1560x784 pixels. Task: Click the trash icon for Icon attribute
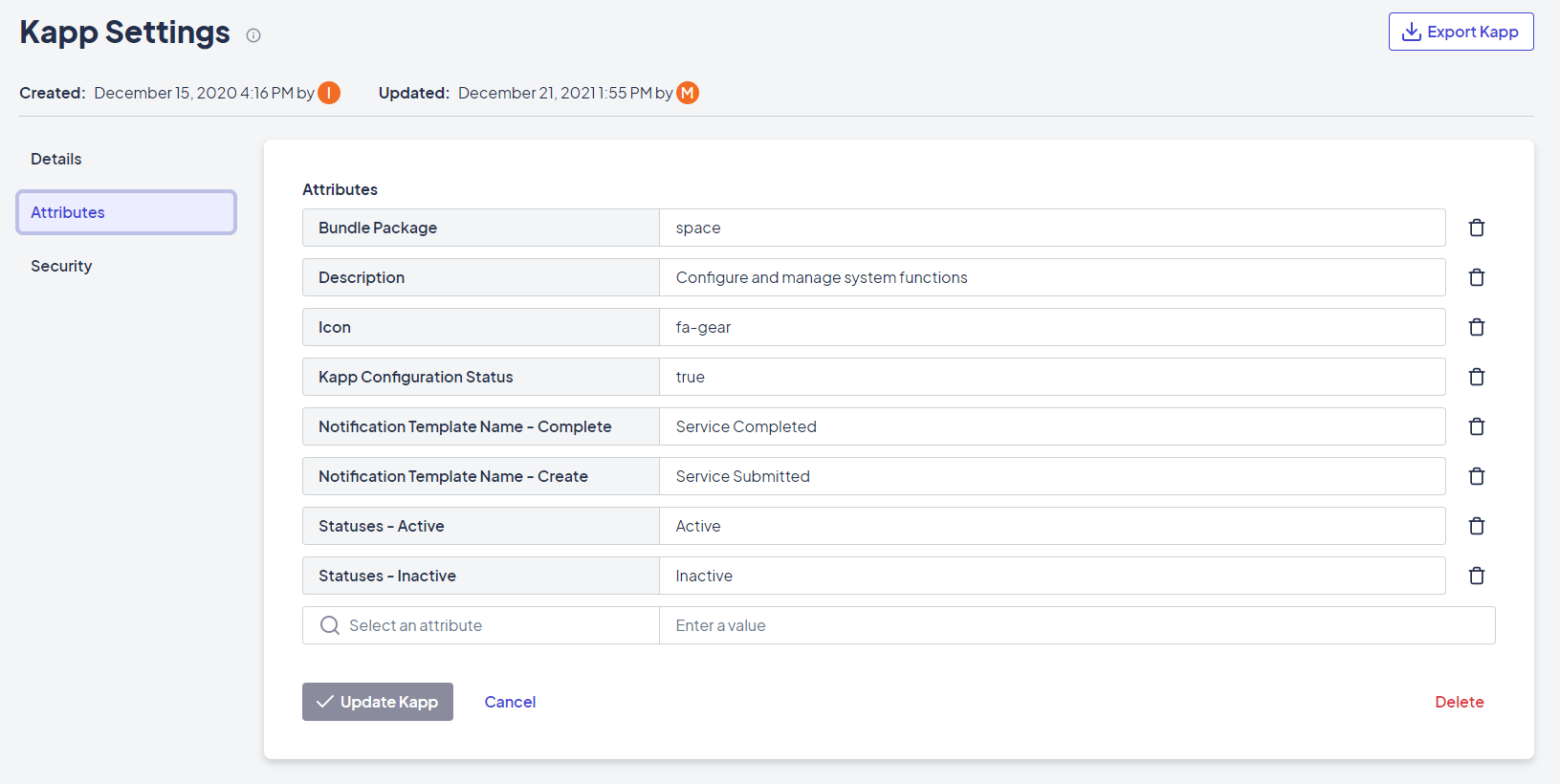pyautogui.click(x=1477, y=327)
